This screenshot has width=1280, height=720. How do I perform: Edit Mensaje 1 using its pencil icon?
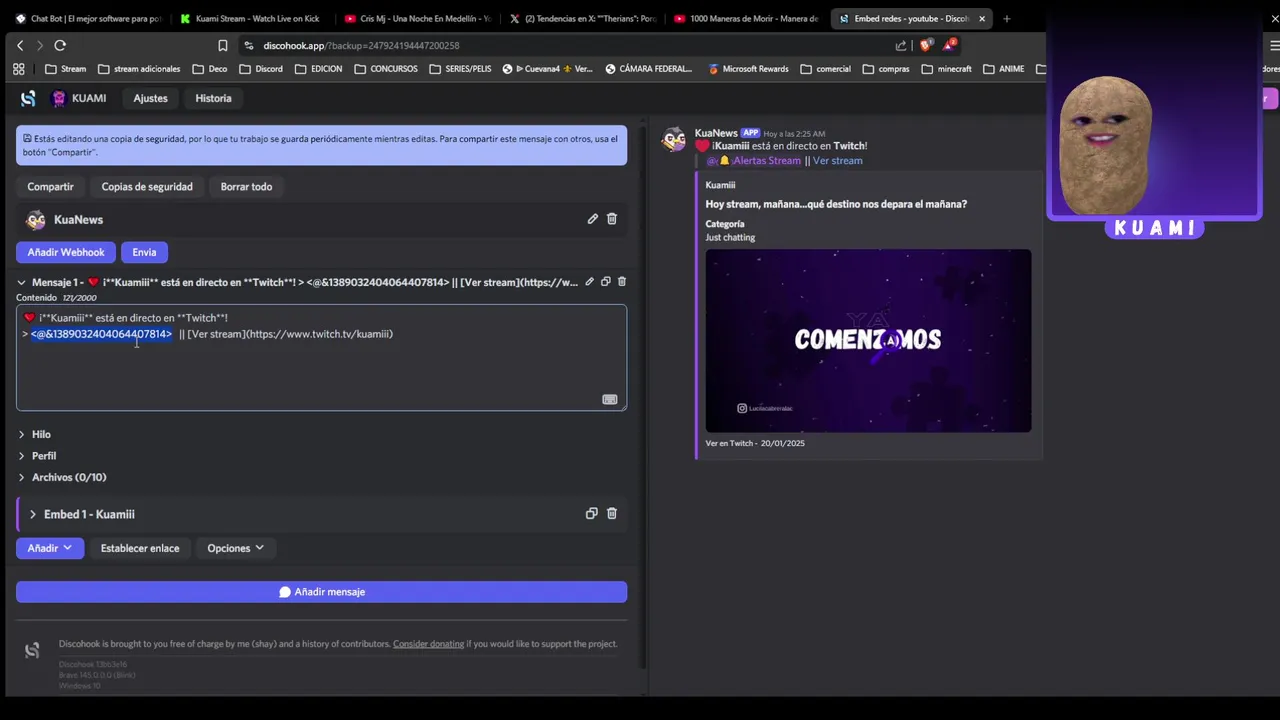pyautogui.click(x=589, y=282)
